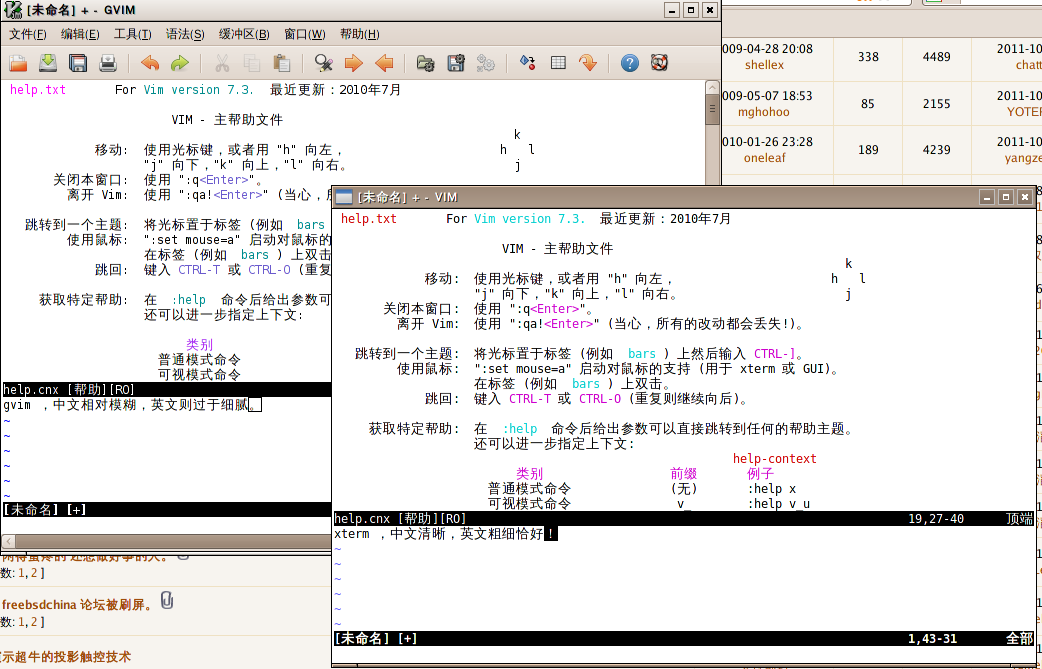This screenshot has height=669, width=1042.
Task: Open the 语法(S) menu
Action: pos(185,34)
